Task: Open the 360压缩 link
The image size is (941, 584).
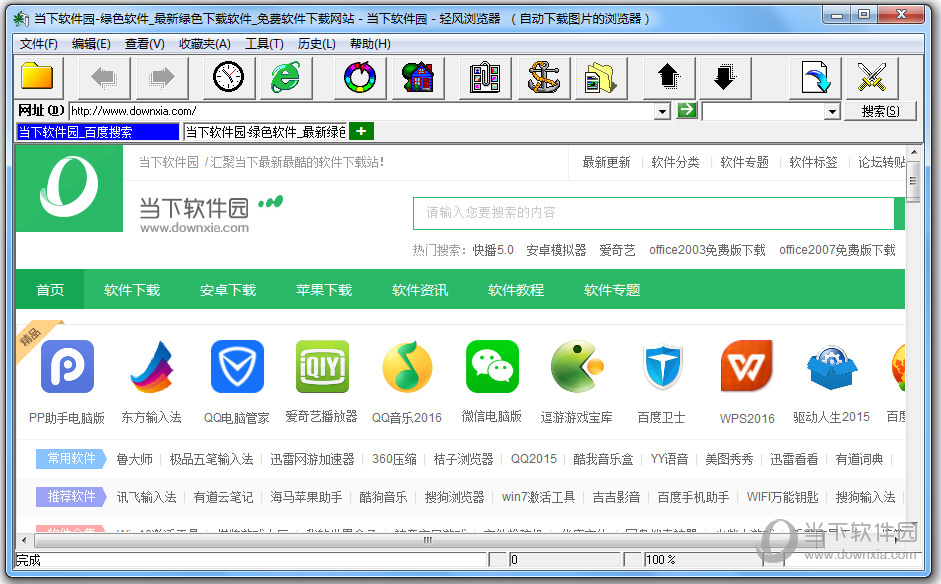Action: coord(394,459)
